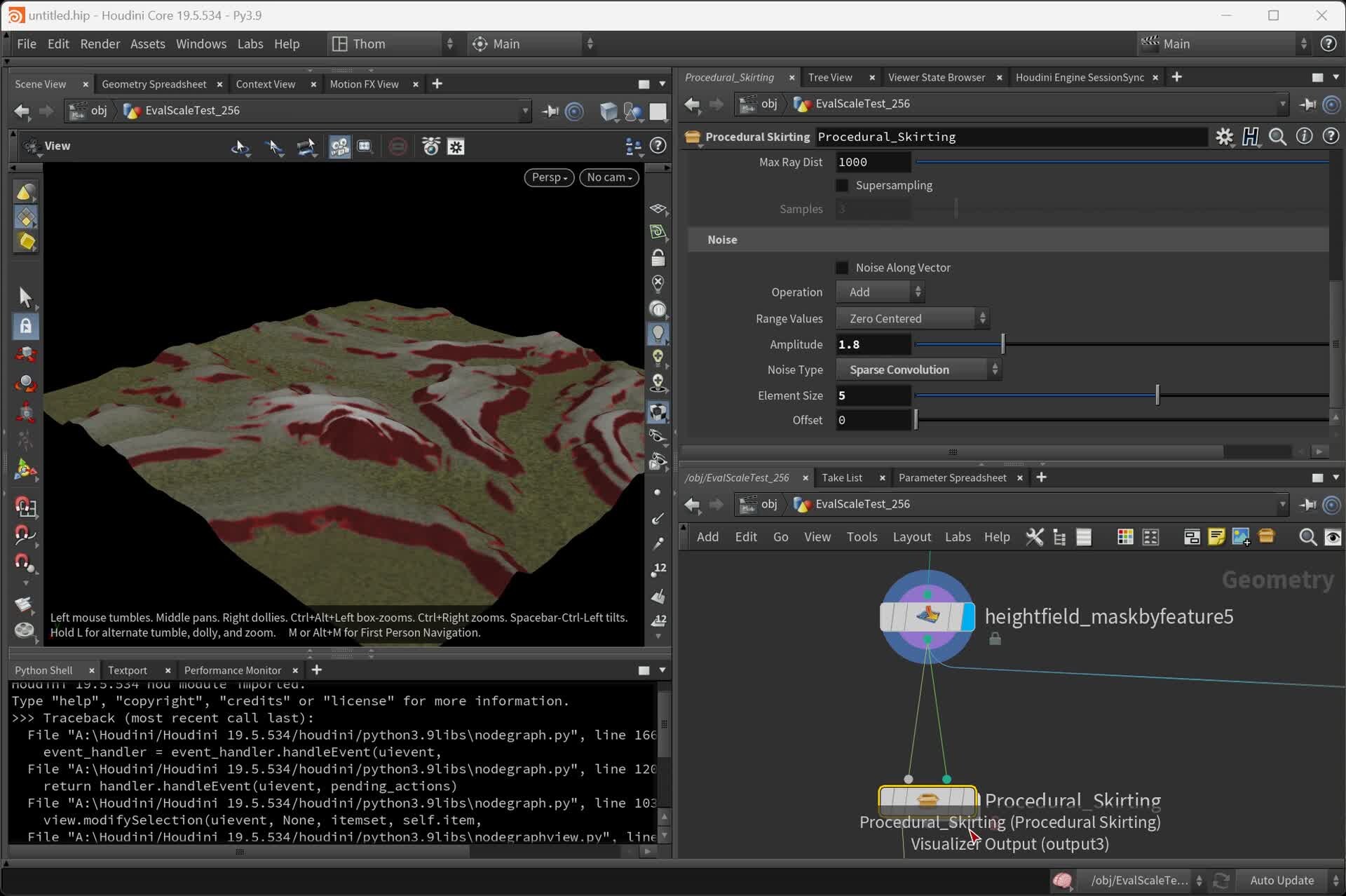Switch to the Parameter Spreadsheet tab
Viewport: 1346px width, 896px height.
point(952,477)
